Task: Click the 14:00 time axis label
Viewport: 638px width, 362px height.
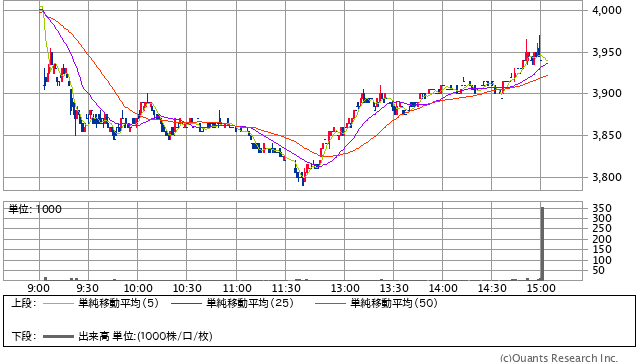Action: [443, 288]
